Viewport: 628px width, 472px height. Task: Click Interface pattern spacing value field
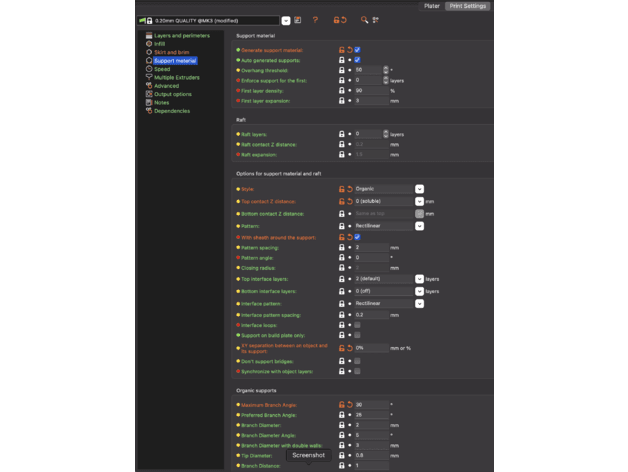[x=371, y=315]
